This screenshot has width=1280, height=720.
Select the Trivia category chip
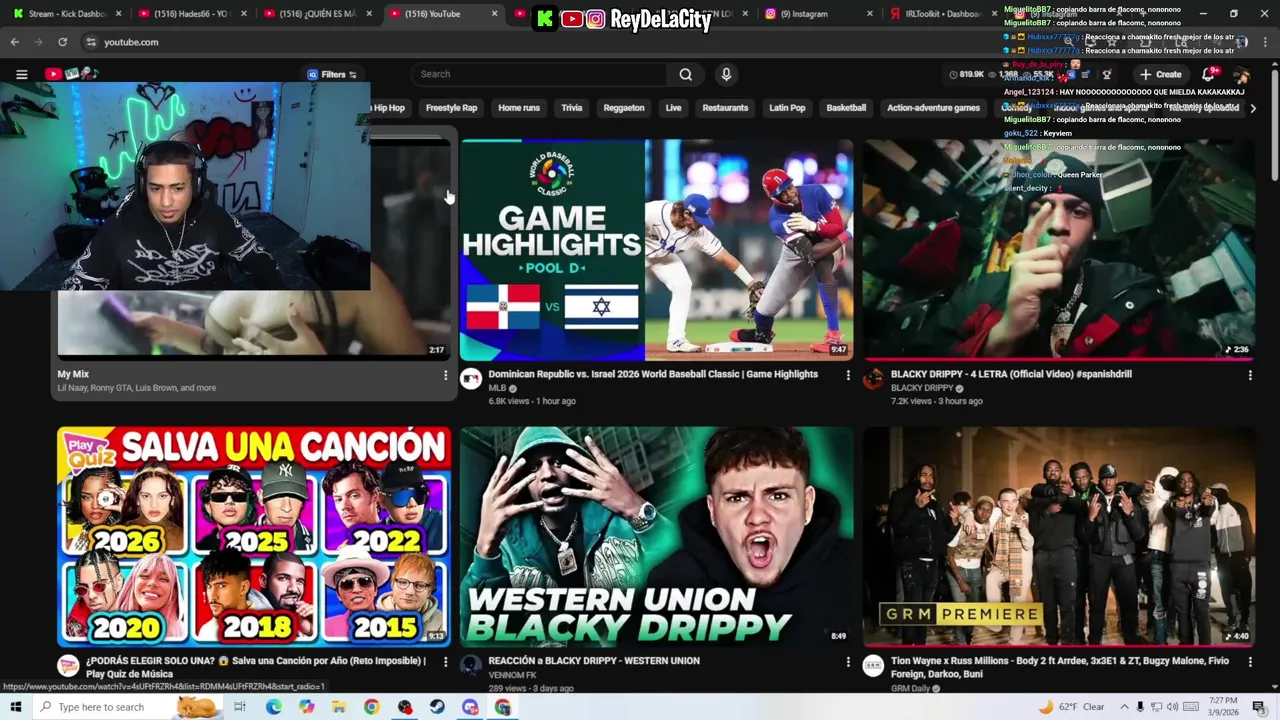(x=571, y=108)
